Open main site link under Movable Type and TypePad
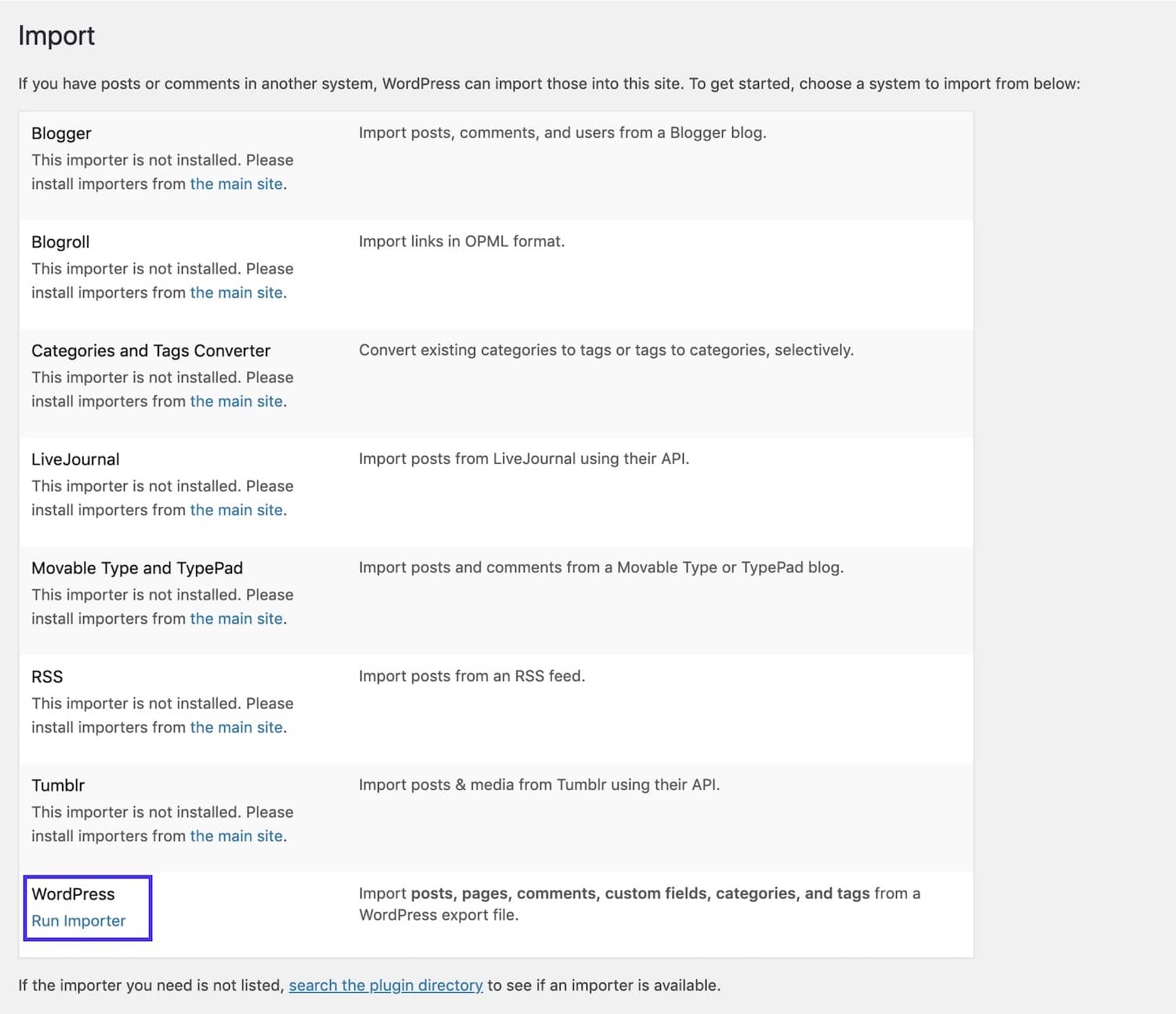Image resolution: width=1176 pixels, height=1014 pixels. [x=236, y=618]
